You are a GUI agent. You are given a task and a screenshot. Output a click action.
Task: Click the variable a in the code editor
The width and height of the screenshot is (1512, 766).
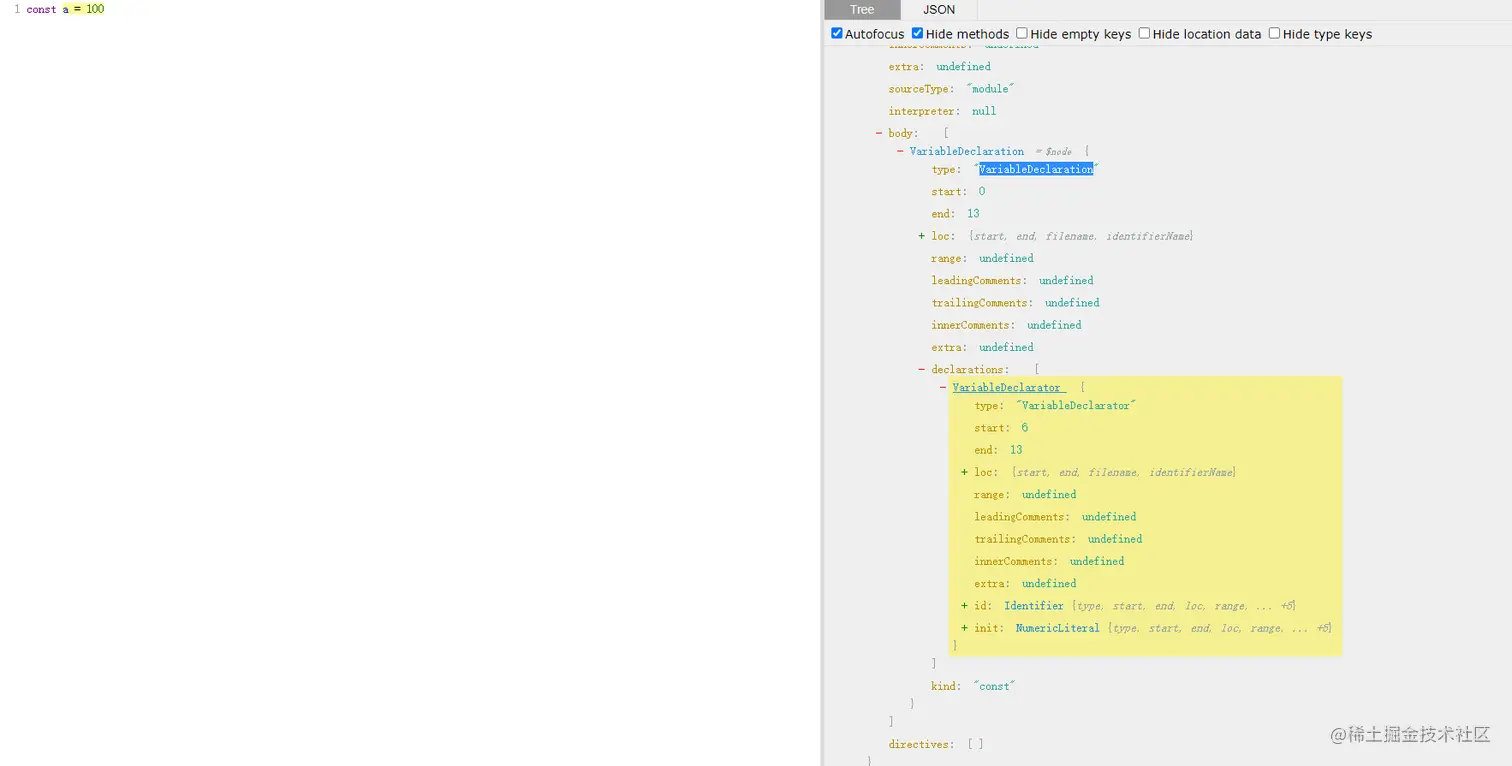pyautogui.click(x=66, y=9)
